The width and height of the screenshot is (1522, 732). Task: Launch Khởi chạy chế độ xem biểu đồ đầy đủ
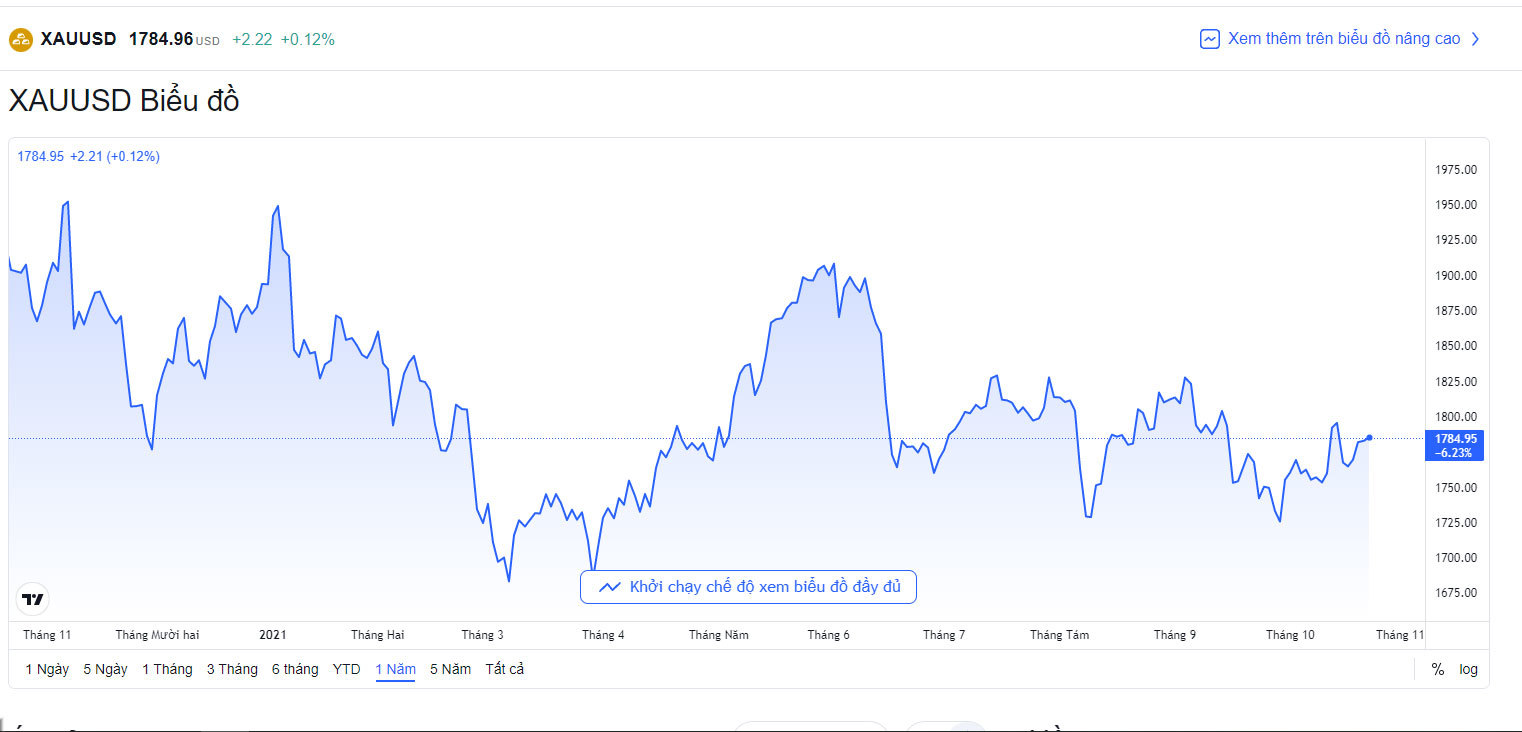(764, 587)
